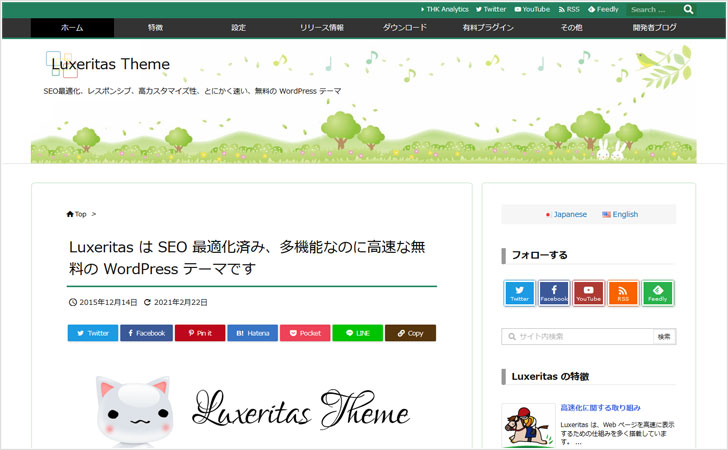Share the article on Facebook button

coord(146,333)
